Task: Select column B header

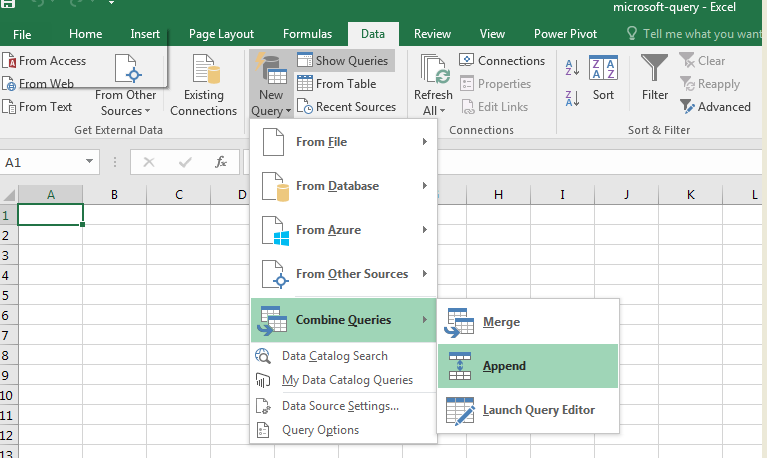Action: 114,195
